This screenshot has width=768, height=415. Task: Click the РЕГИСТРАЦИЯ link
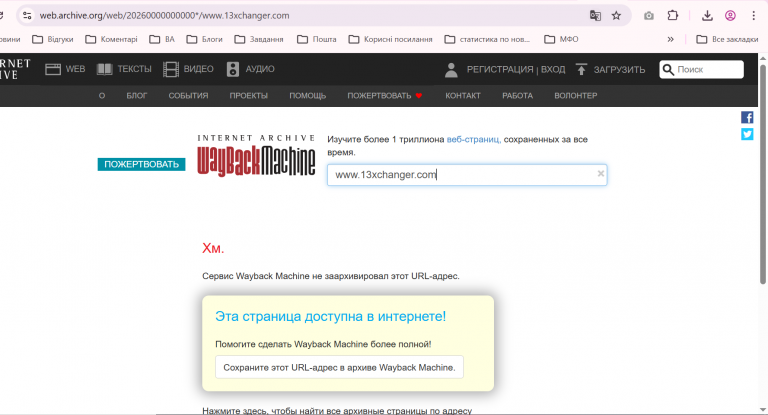[x=500, y=70]
